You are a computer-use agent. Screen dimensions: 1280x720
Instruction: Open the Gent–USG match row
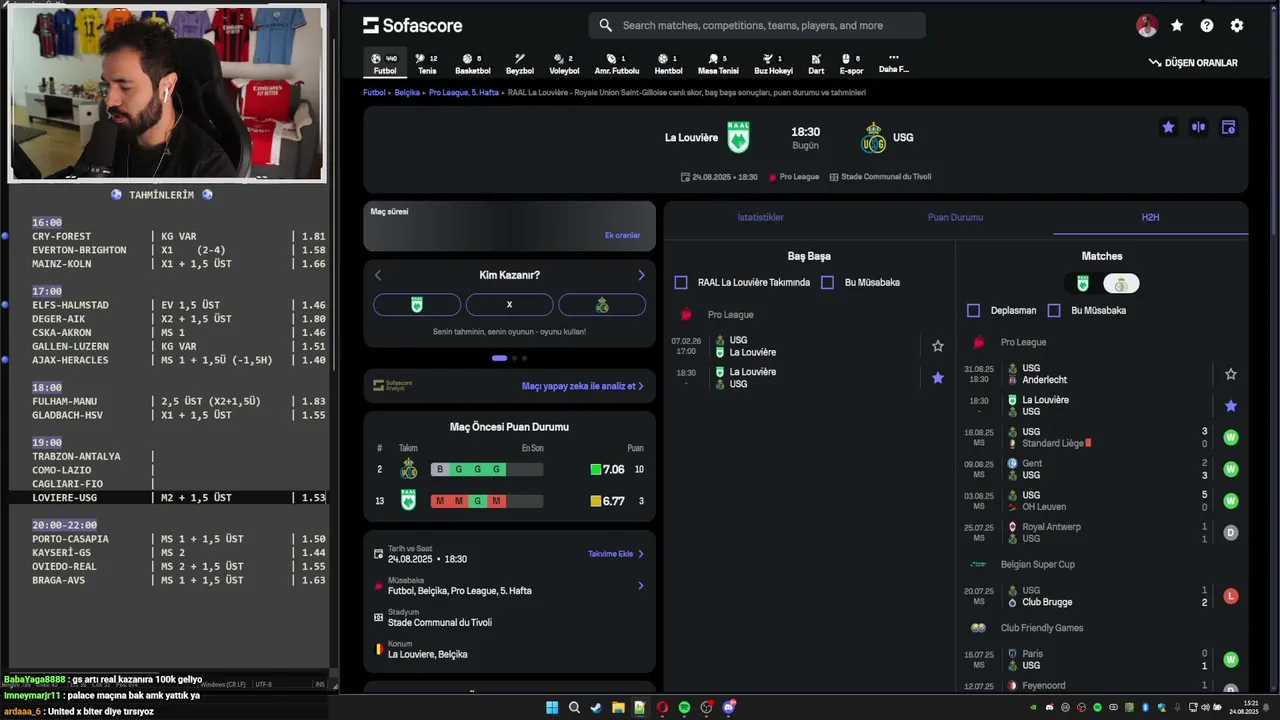1100,469
